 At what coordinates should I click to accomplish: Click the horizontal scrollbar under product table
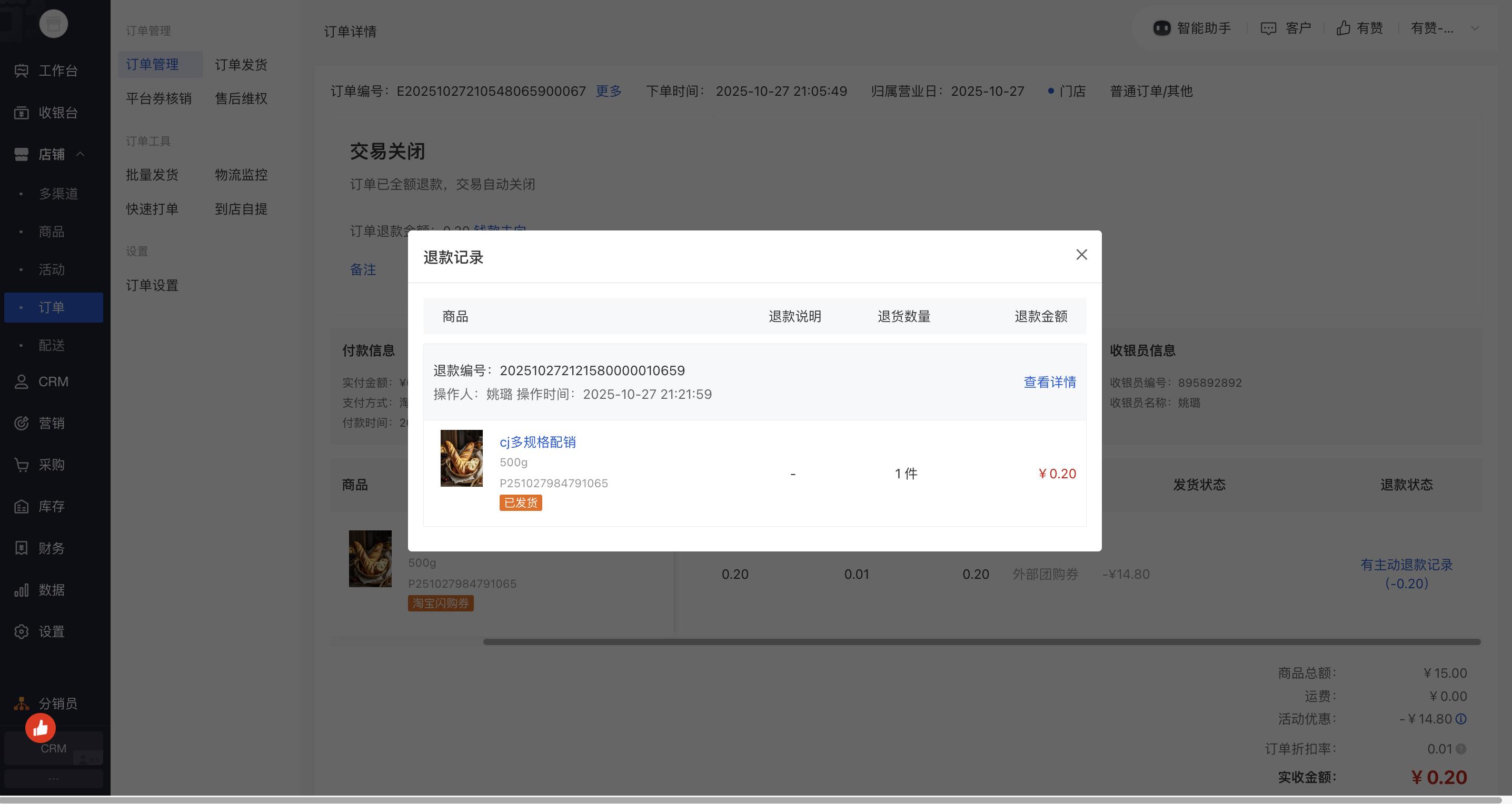coord(980,642)
